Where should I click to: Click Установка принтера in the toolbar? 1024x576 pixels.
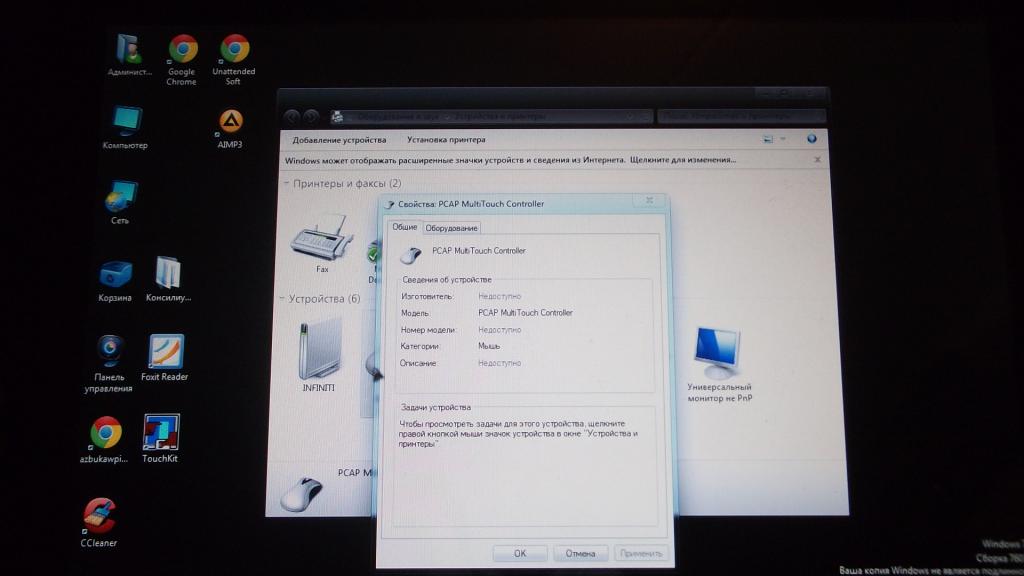click(x=446, y=140)
